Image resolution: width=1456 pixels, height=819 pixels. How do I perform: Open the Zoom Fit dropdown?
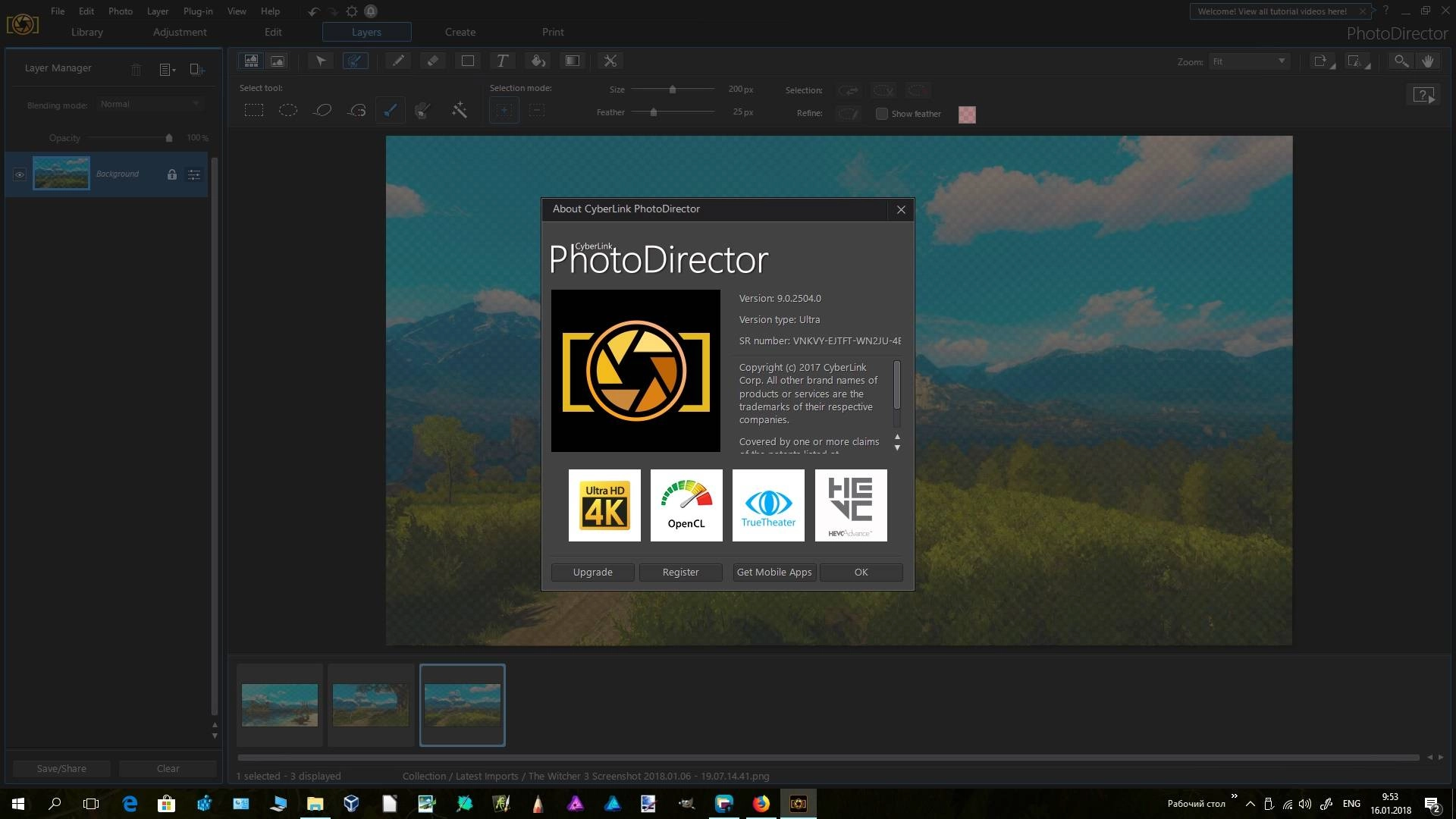click(x=1248, y=61)
